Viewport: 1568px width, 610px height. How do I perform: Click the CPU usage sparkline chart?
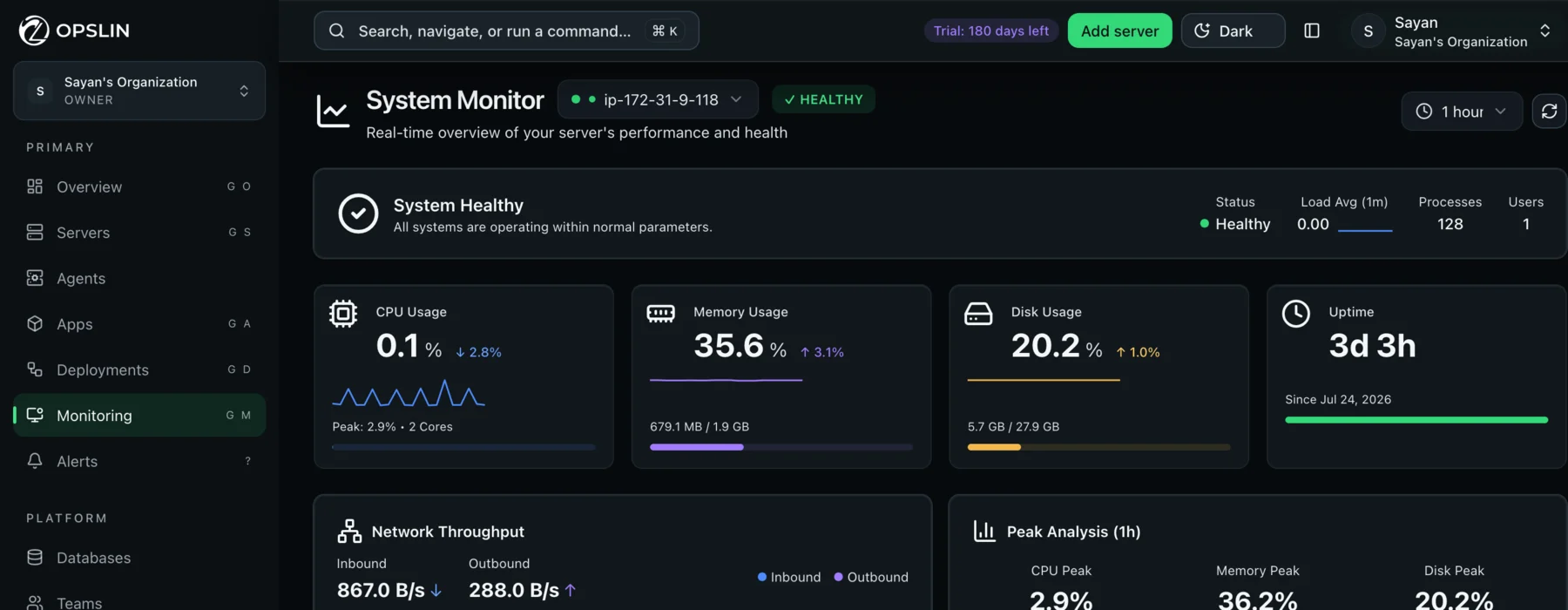[409, 393]
